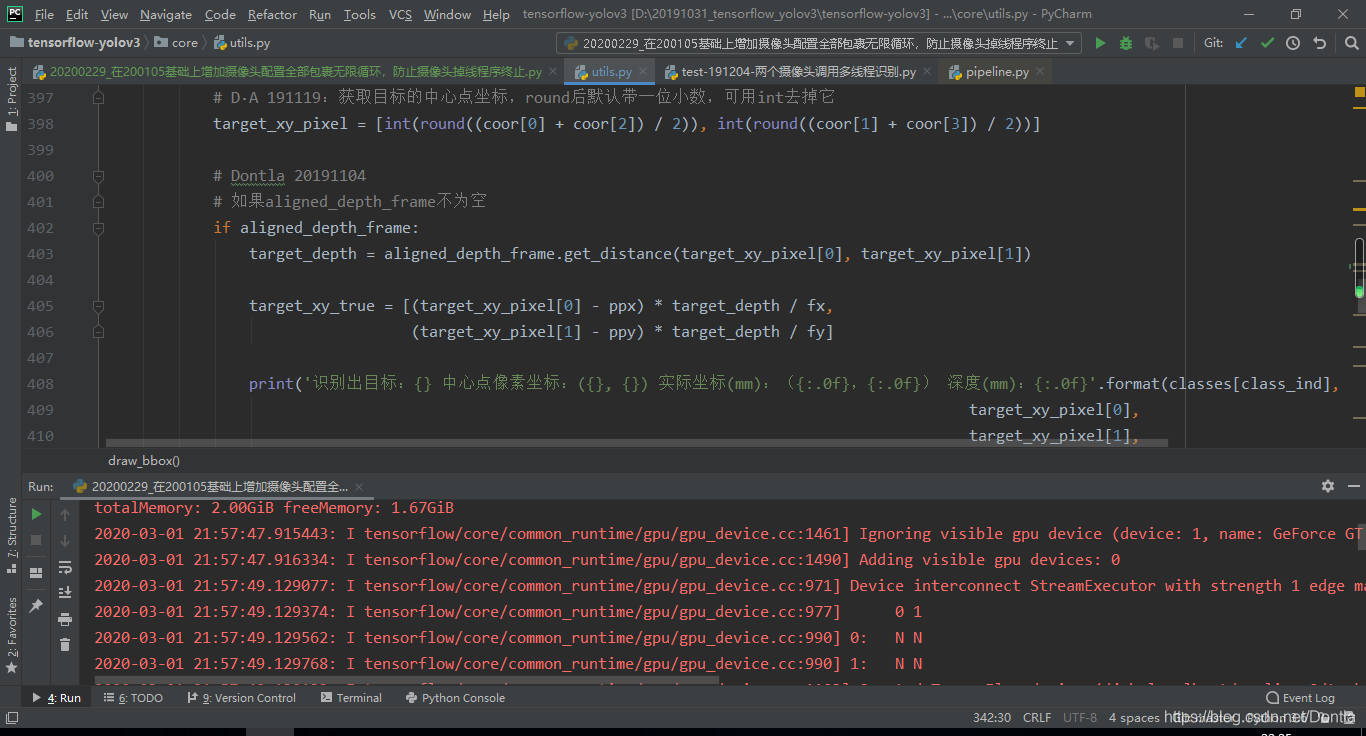Open the Version Control tool window
1366x736 pixels.
(x=241, y=697)
